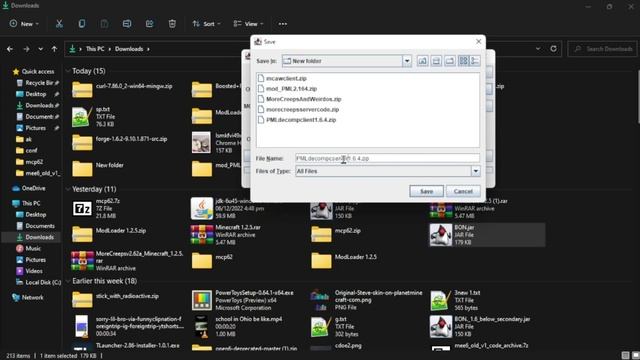
Task: Go up one level in Explorer
Action: (54, 49)
